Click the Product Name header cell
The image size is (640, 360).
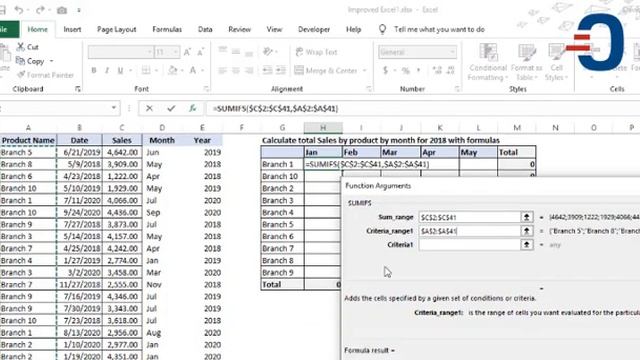coord(28,140)
